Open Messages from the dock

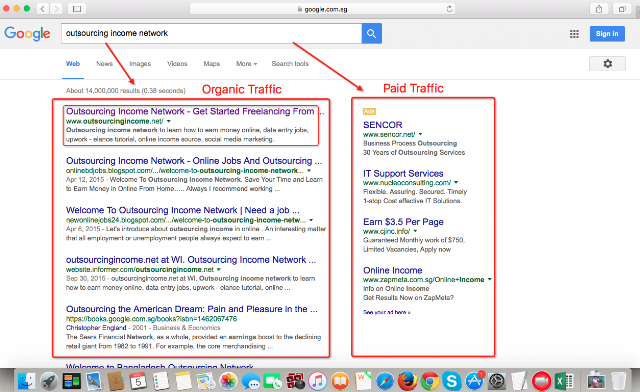[x=250, y=381]
